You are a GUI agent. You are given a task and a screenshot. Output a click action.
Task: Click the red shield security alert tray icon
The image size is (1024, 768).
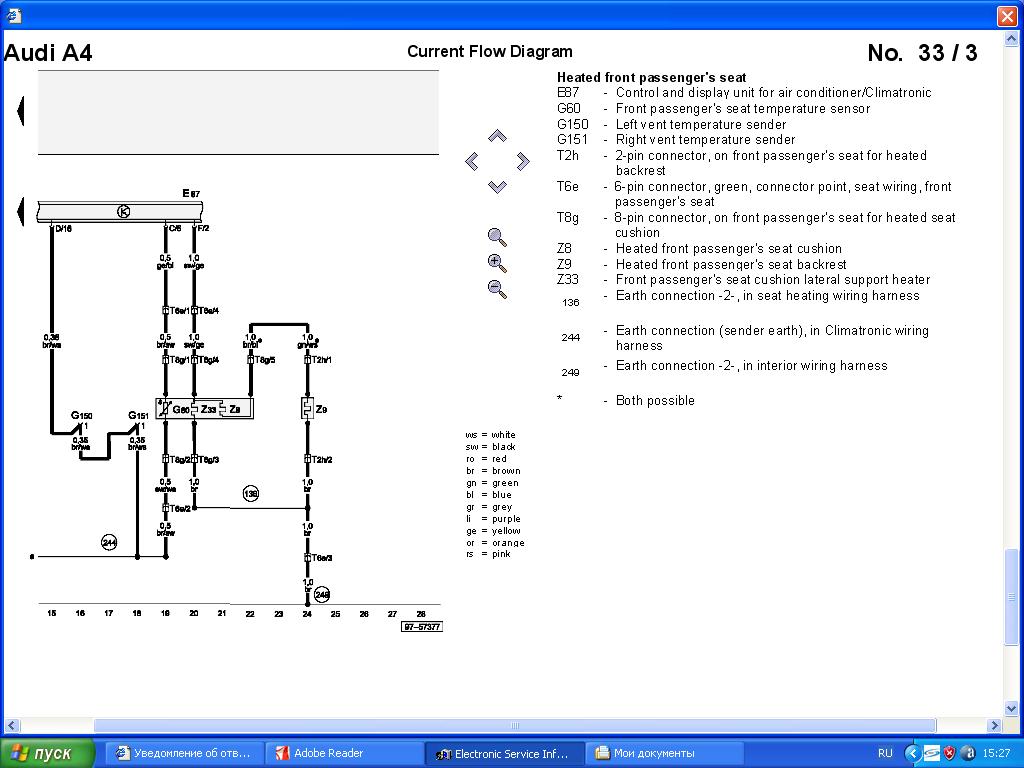(950, 753)
